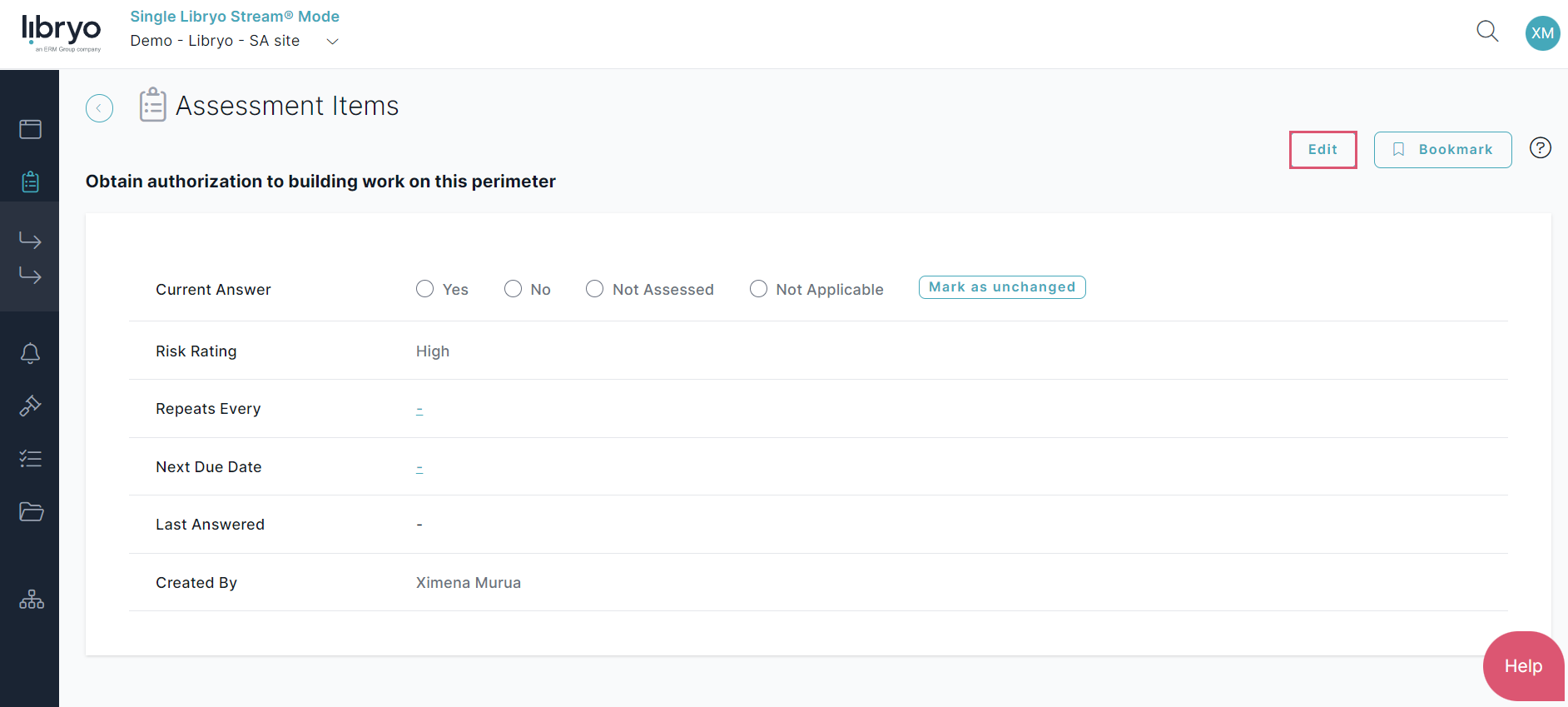Click the Created By label
This screenshot has width=1568, height=707.
click(196, 583)
